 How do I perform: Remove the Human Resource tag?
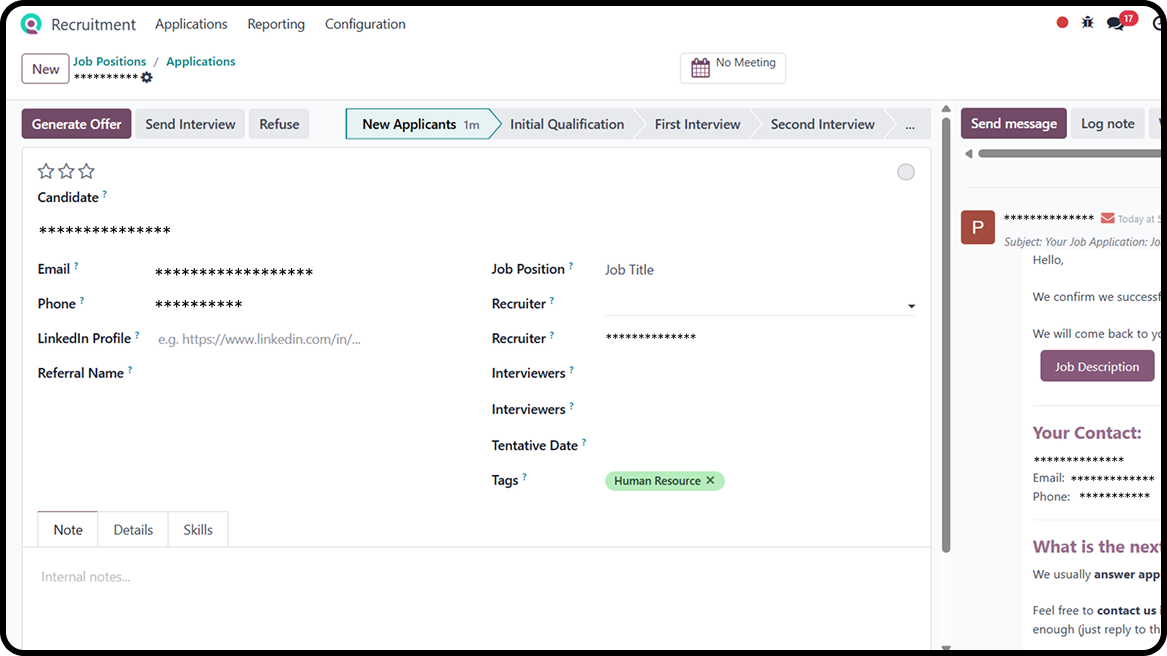pyautogui.click(x=710, y=481)
